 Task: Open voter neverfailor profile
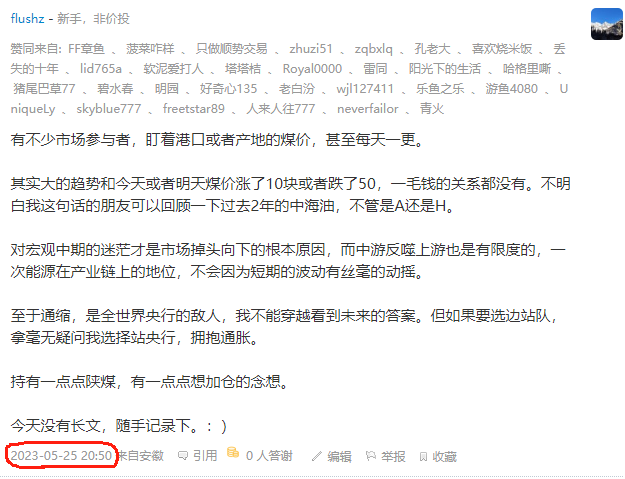368,108
